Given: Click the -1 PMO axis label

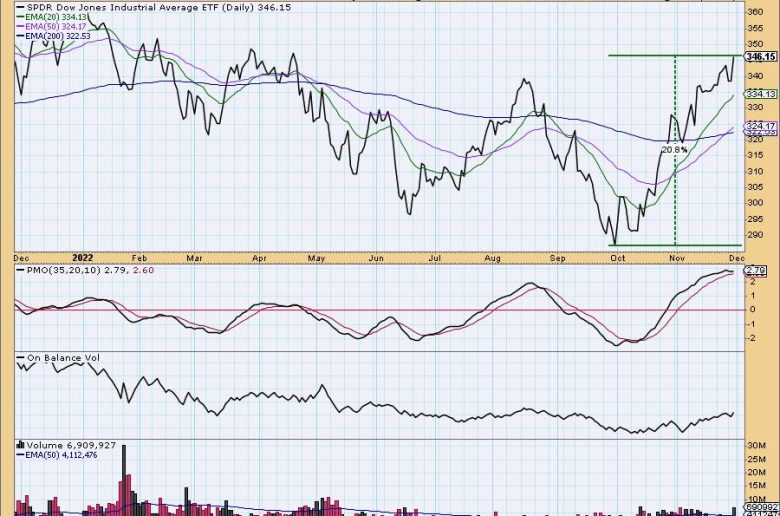Looking at the screenshot, I should (752, 324).
